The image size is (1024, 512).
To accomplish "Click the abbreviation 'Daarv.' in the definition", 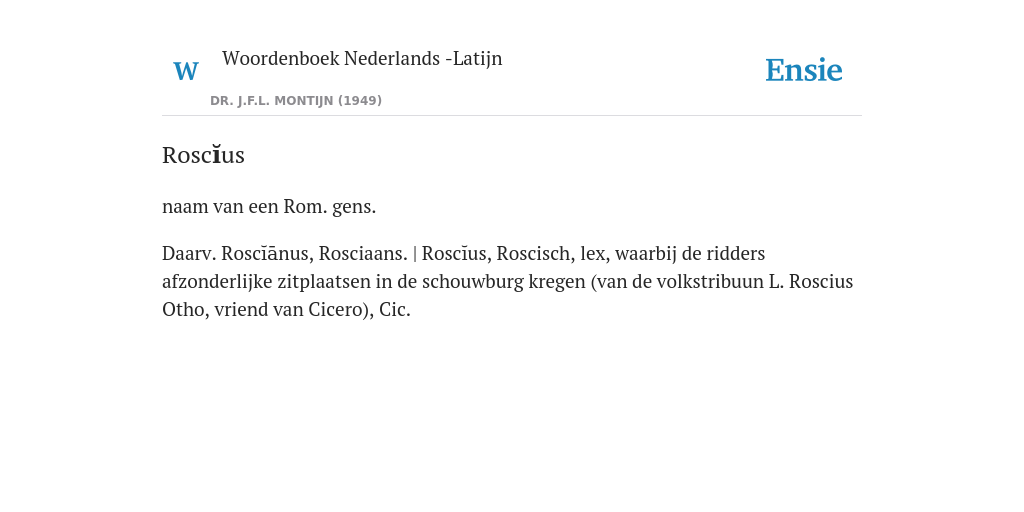I will (189, 253).
